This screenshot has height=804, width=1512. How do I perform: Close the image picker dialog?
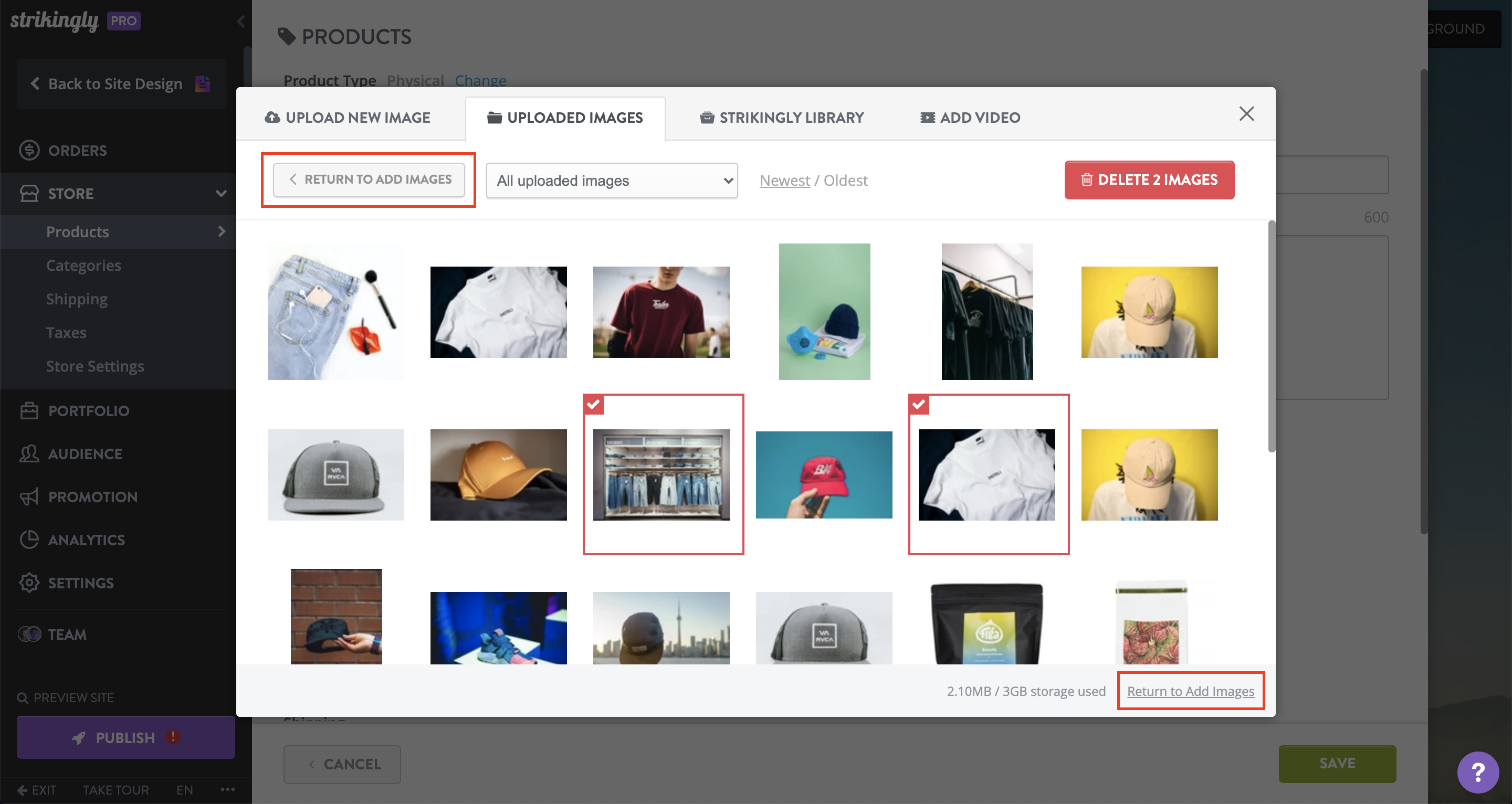1246,113
